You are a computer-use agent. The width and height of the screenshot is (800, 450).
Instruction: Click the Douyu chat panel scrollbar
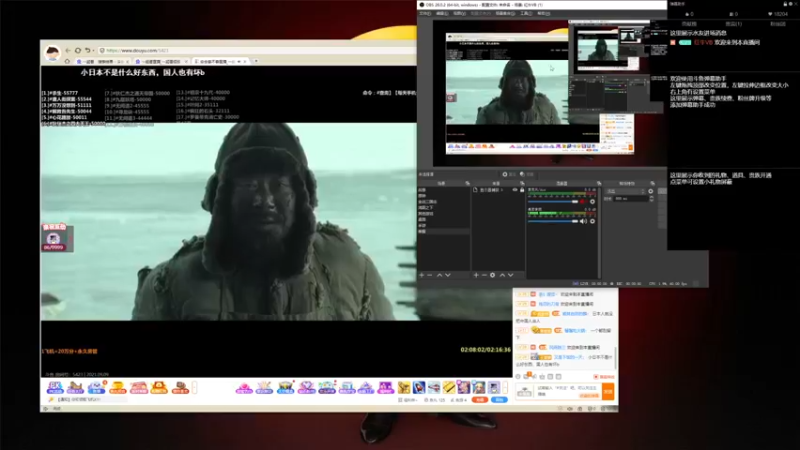615,358
